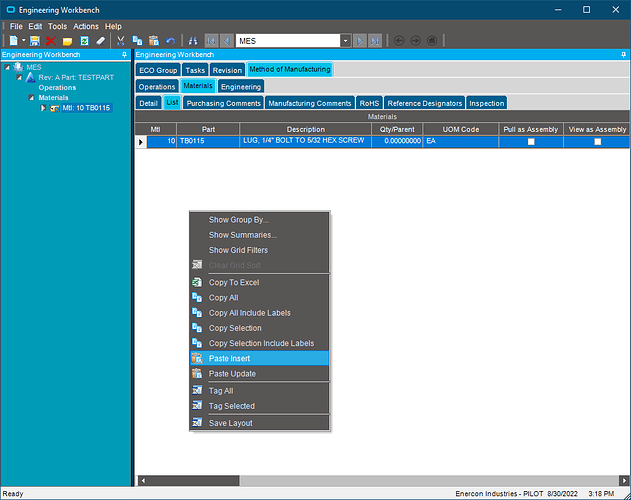This screenshot has height=500, width=631.
Task: Pin the left Engineering Workbench panel
Action: click(123, 55)
